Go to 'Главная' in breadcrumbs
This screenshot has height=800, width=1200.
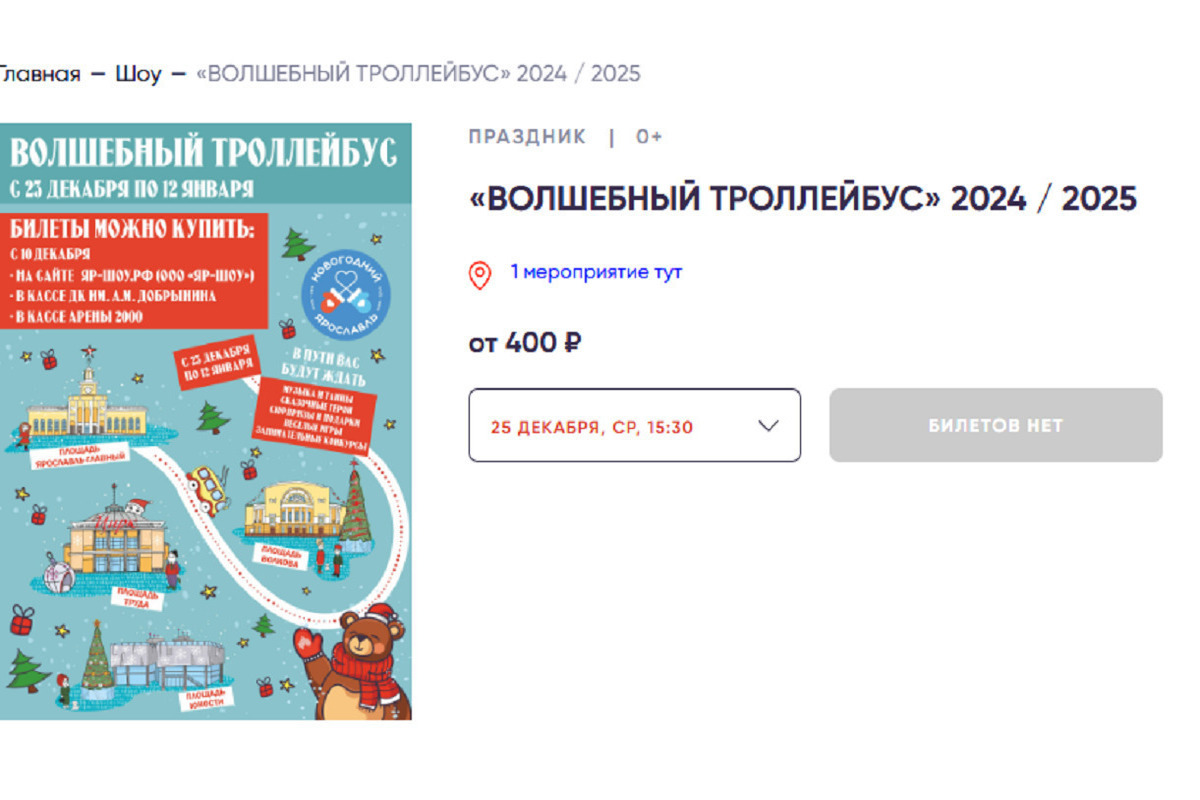pyautogui.click(x=39, y=74)
